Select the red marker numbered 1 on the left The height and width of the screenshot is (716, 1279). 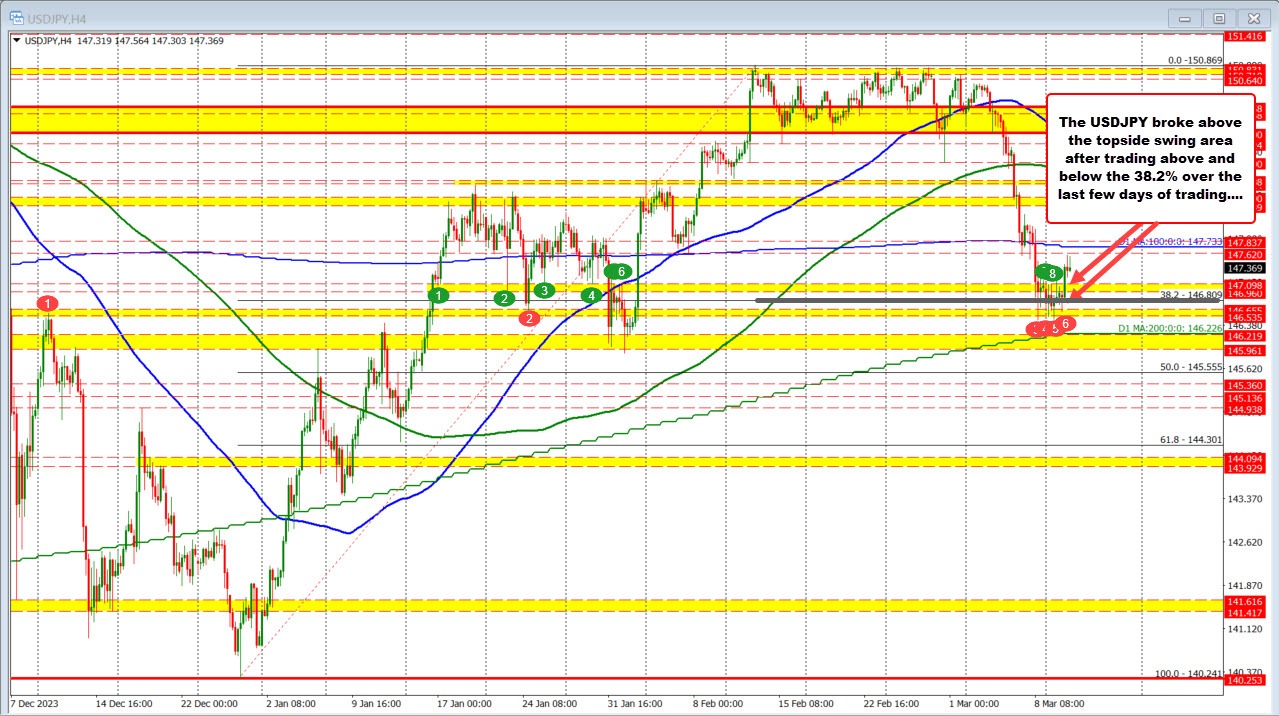pyautogui.click(x=46, y=305)
